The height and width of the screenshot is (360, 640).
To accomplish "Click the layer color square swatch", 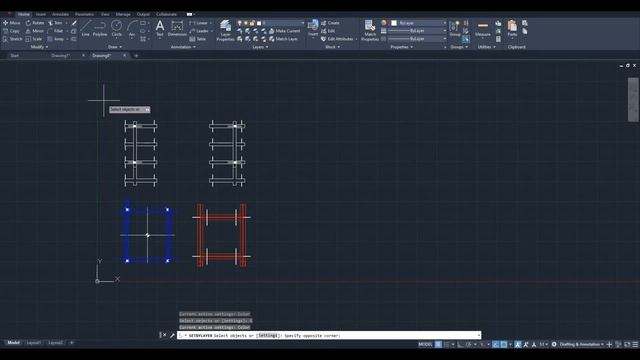I will pos(259,23).
